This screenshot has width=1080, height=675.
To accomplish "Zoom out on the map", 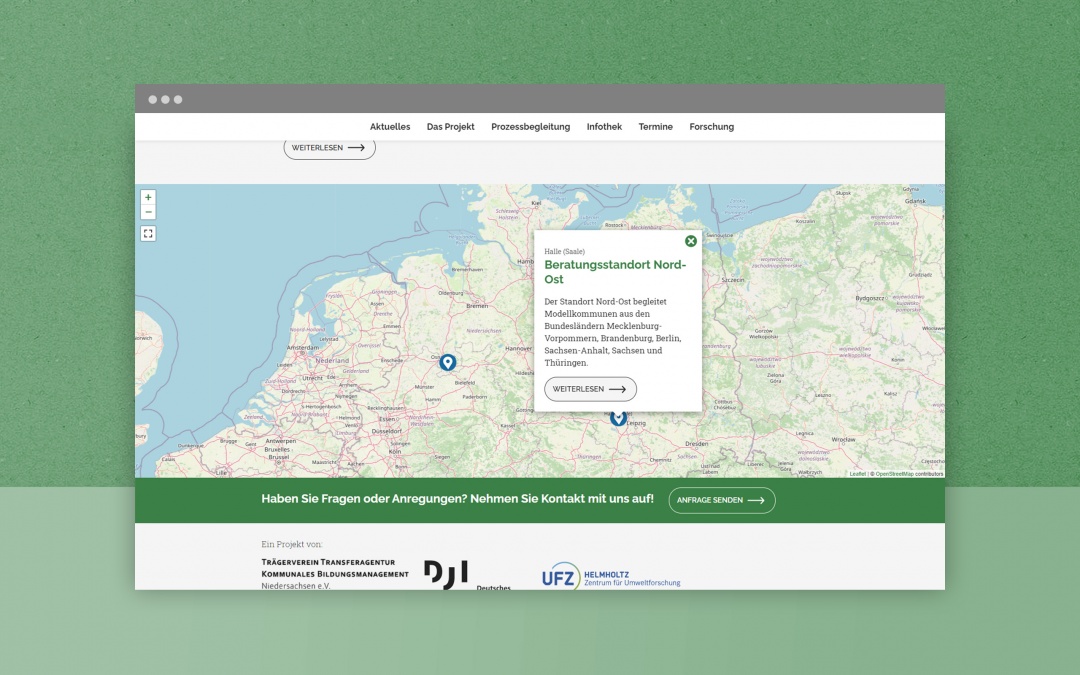I will pyautogui.click(x=148, y=212).
